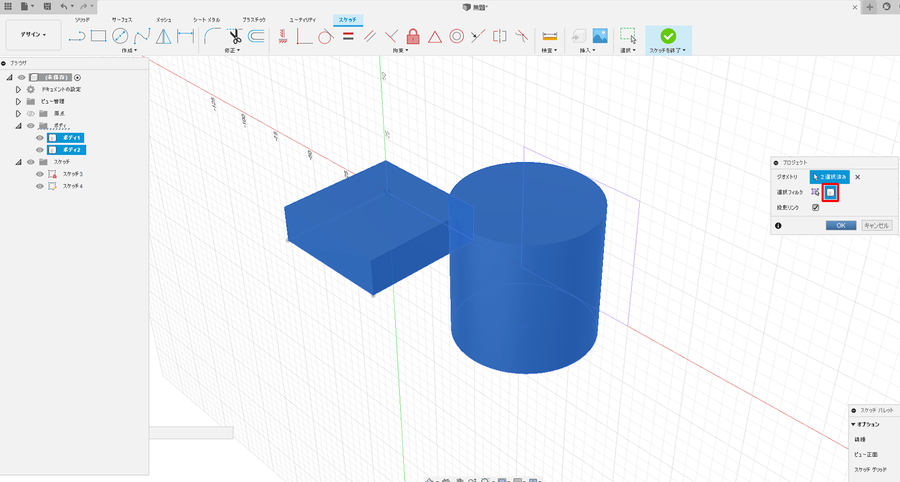Apply the Concentric constraint
Image resolution: width=900 pixels, height=482 pixels.
456,36
